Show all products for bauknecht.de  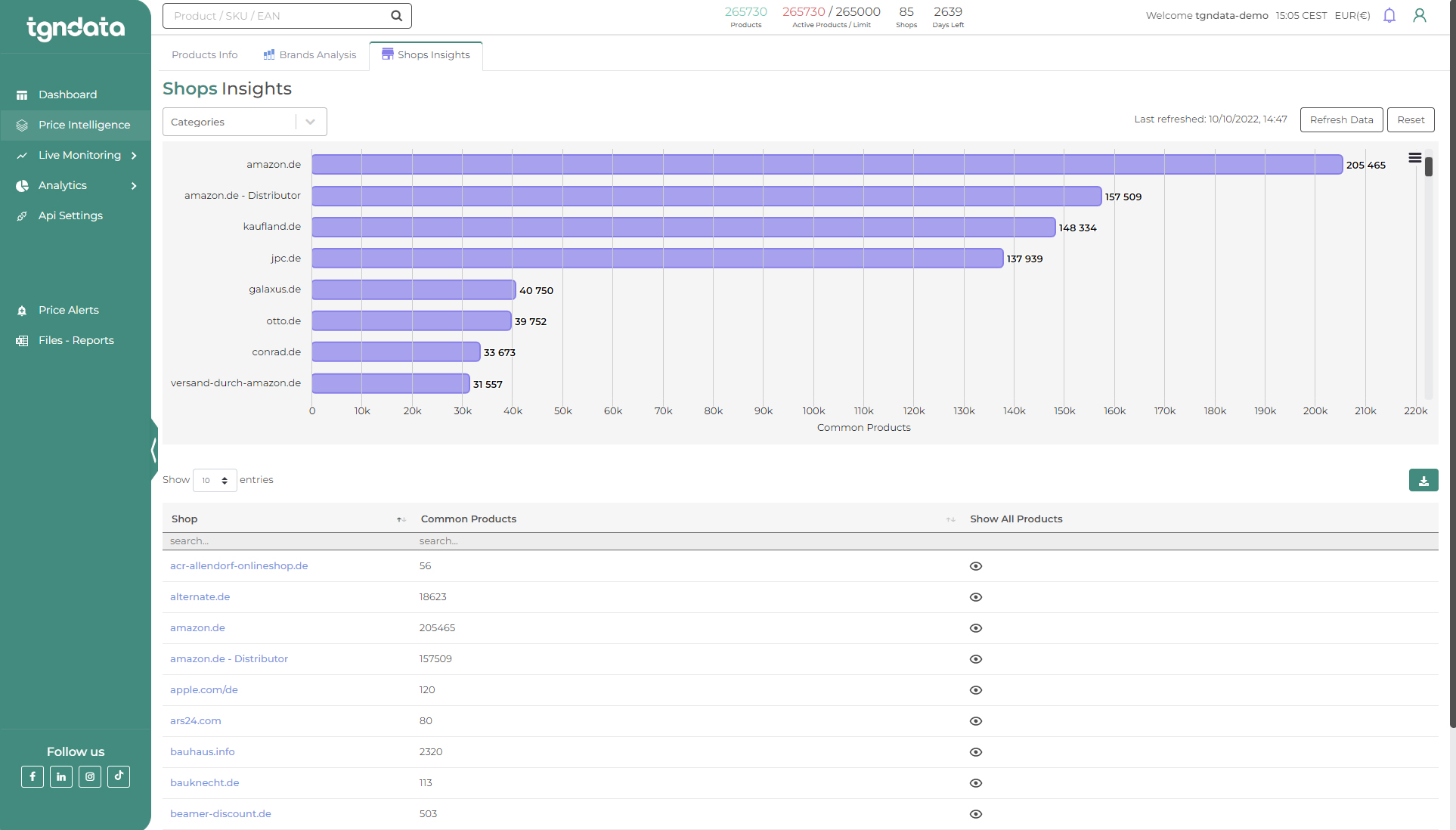point(976,783)
